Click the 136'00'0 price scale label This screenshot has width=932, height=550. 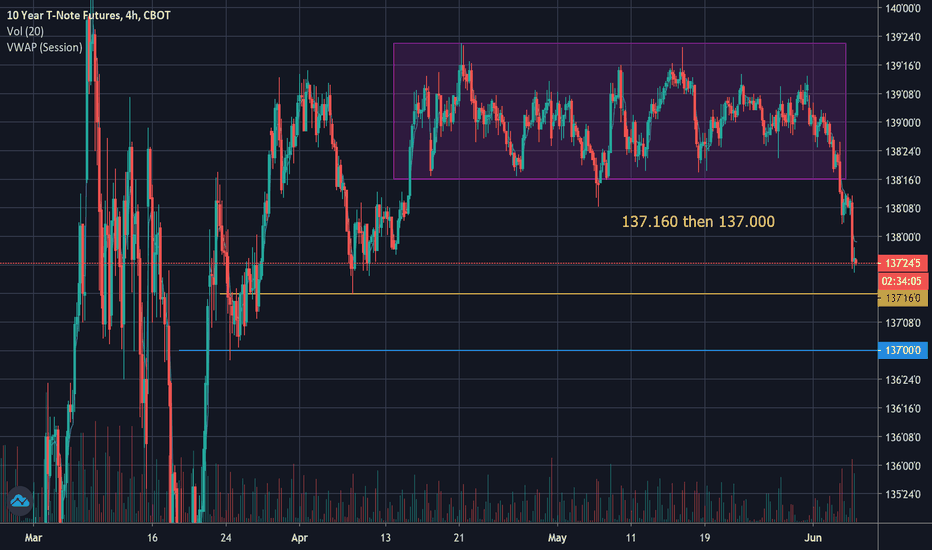(903, 466)
